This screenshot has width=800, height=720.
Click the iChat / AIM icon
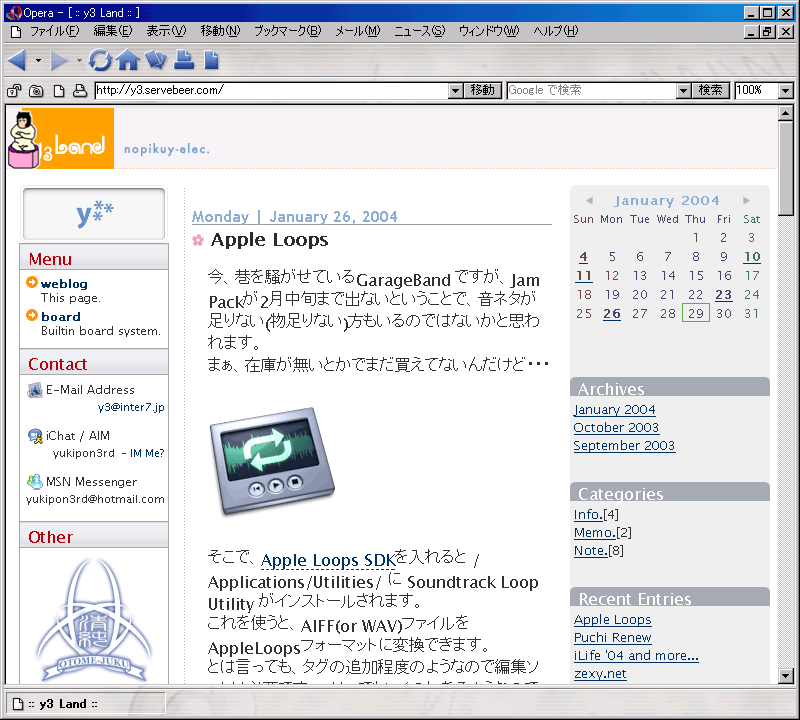click(x=35, y=436)
